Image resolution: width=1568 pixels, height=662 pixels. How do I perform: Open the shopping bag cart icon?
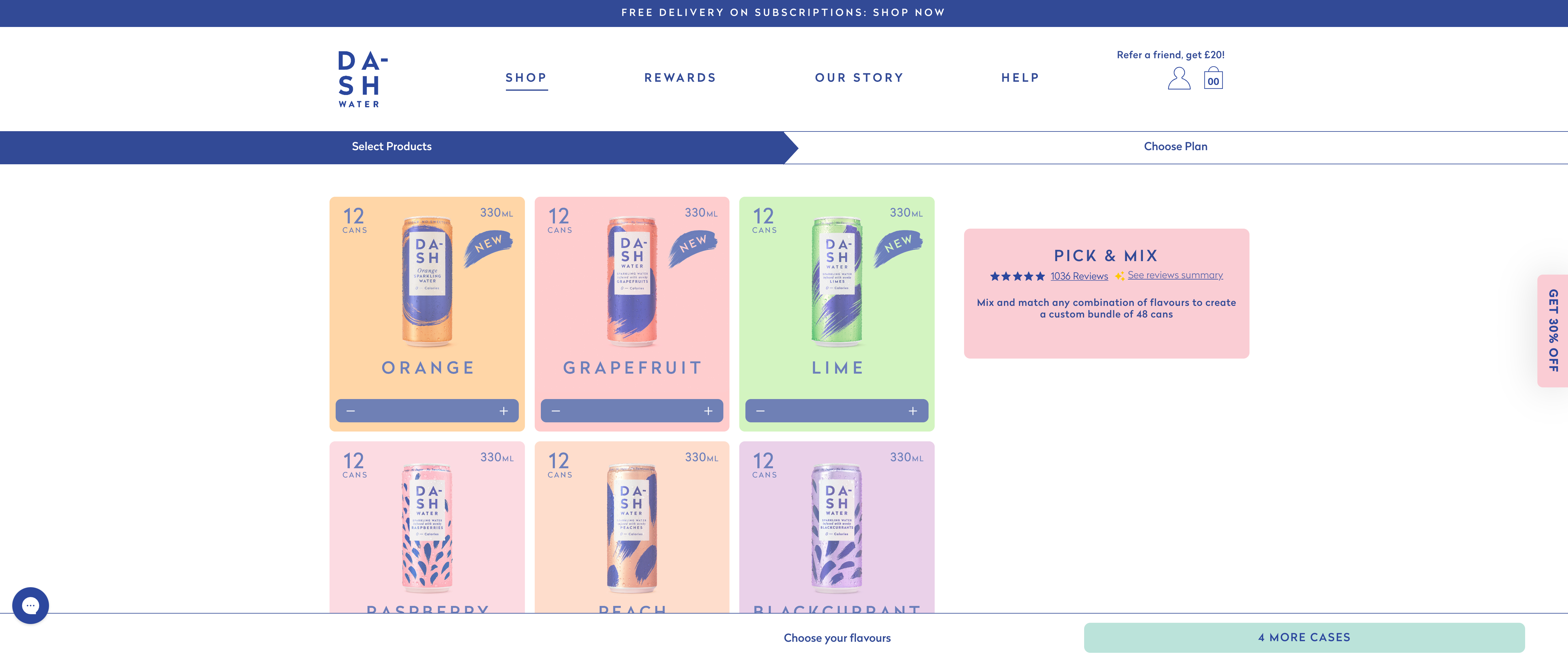[1213, 78]
